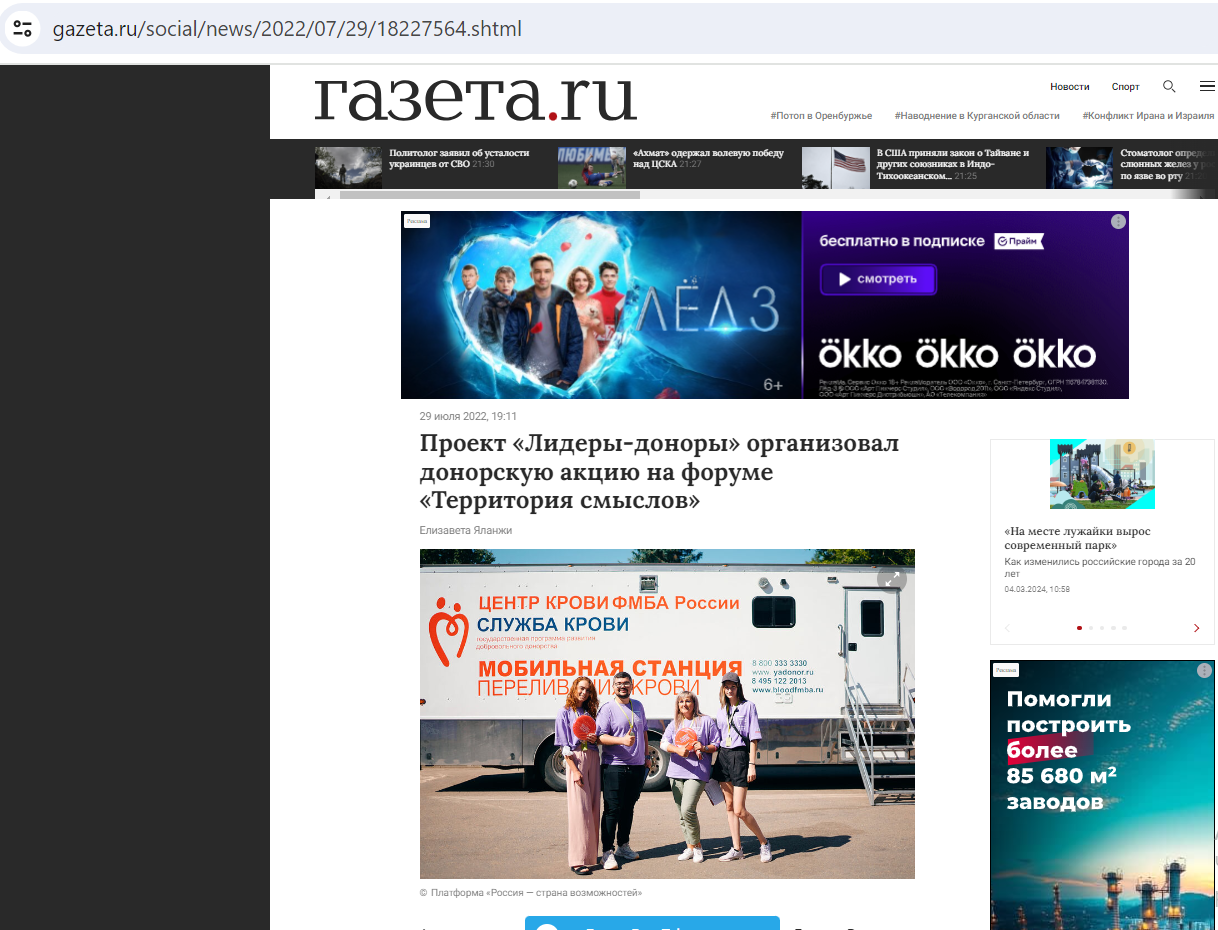Click the Реклама label on Okko banner
The height and width of the screenshot is (930, 1218).
coord(417,221)
